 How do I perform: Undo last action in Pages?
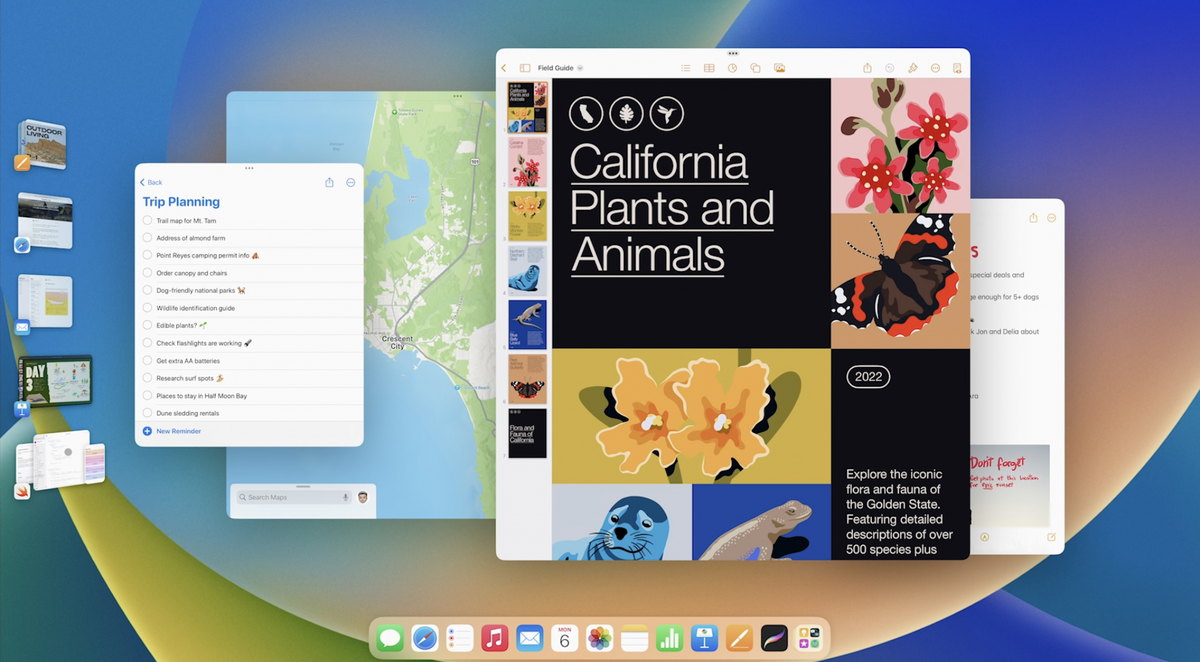[x=890, y=68]
